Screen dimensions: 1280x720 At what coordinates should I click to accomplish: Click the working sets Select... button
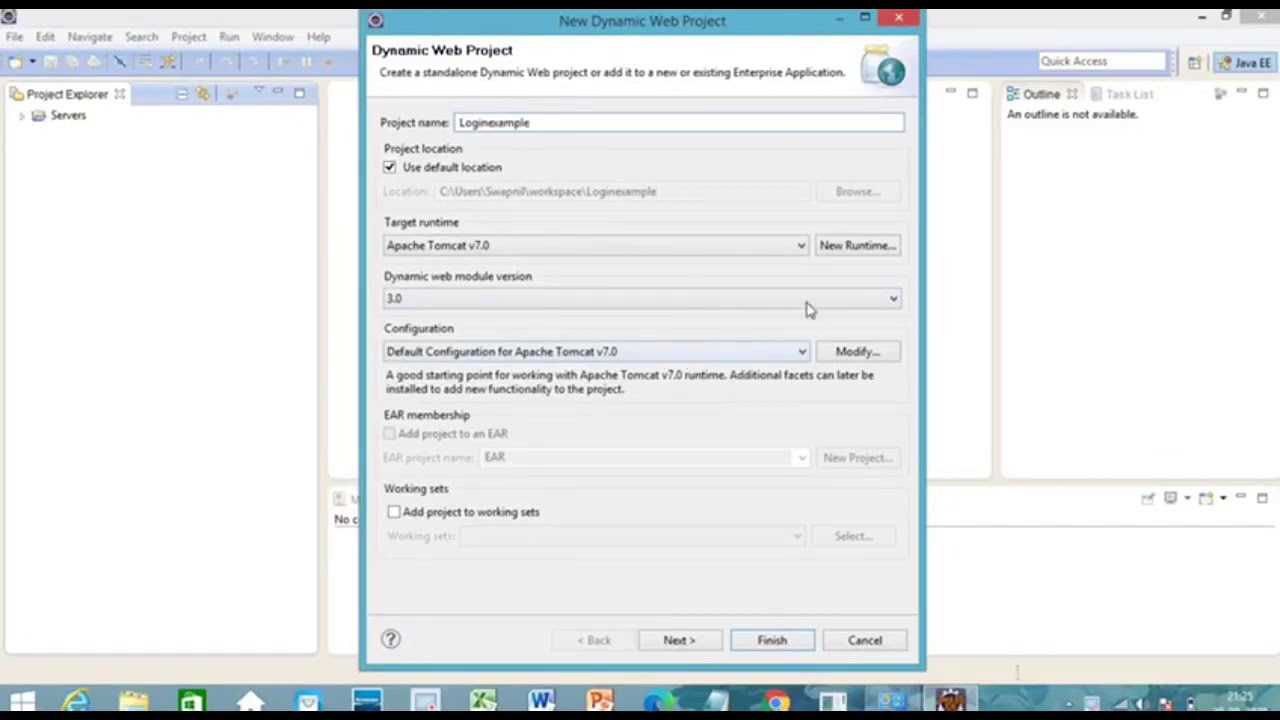click(x=854, y=536)
